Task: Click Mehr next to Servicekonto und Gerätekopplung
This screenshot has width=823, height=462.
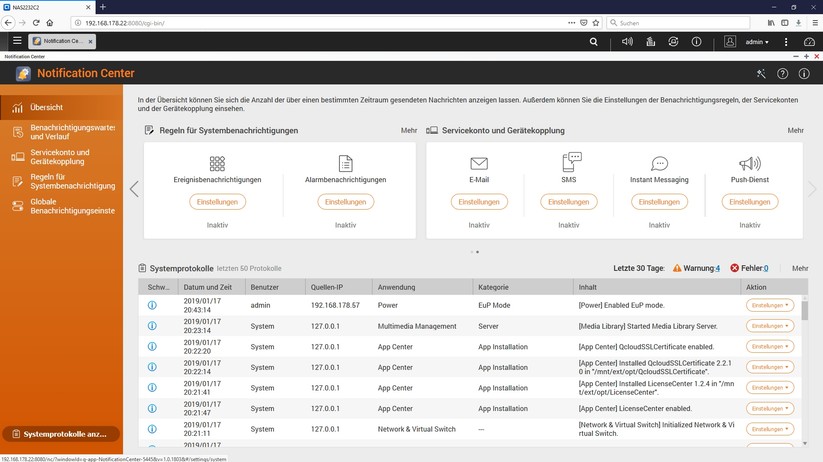Action: pyautogui.click(x=795, y=130)
